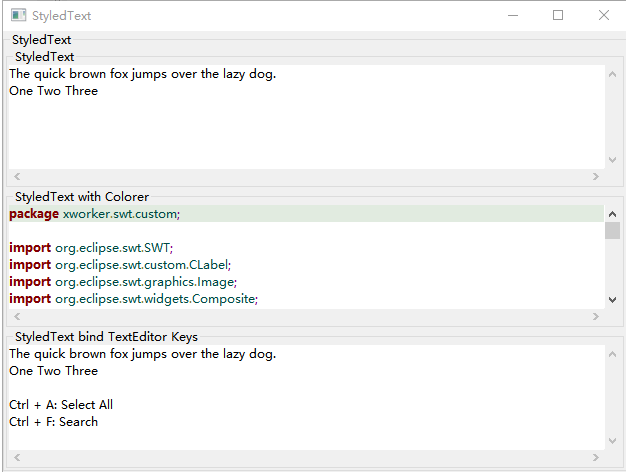Viewport: 626px width, 472px height.
Task: Click scroll-left arrow in the top StyledText panel
Action: [x=16, y=176]
